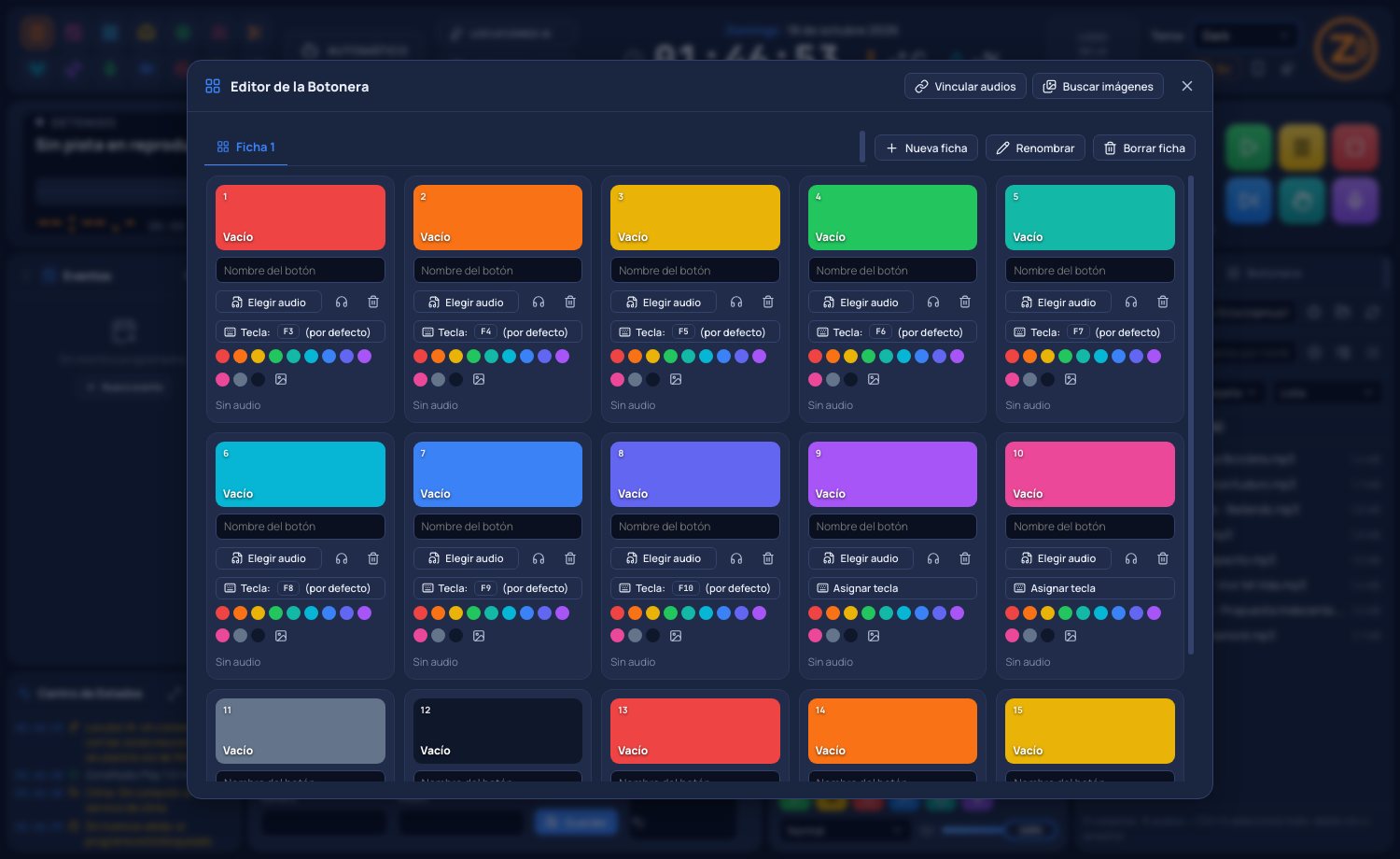Screen dimensions: 1400x859
Task: Click Asignar tecla on button 9 card
Action: [x=892, y=588]
